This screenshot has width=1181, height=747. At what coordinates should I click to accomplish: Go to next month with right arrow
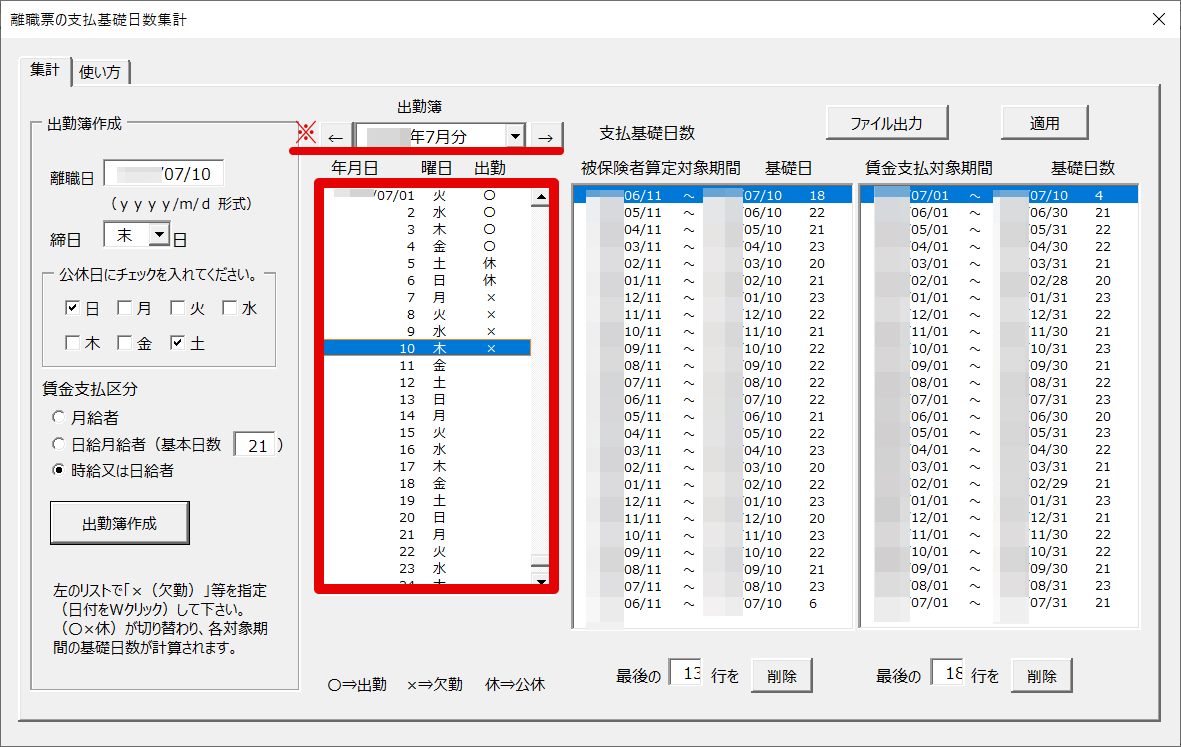coord(546,137)
